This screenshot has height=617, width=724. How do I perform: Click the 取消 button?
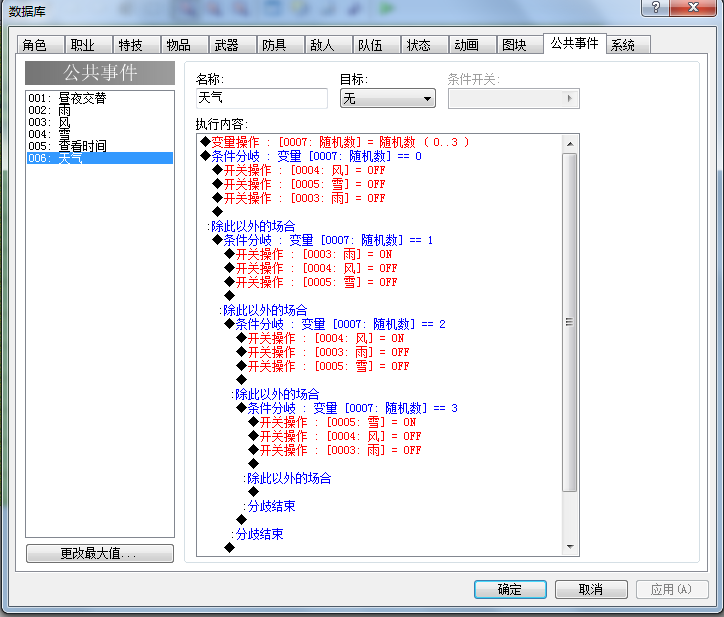[591, 589]
